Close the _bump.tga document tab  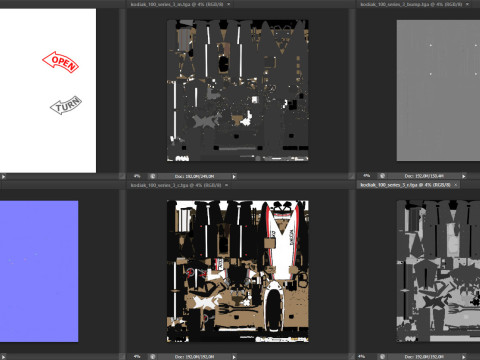pyautogui.click(x=468, y=4)
